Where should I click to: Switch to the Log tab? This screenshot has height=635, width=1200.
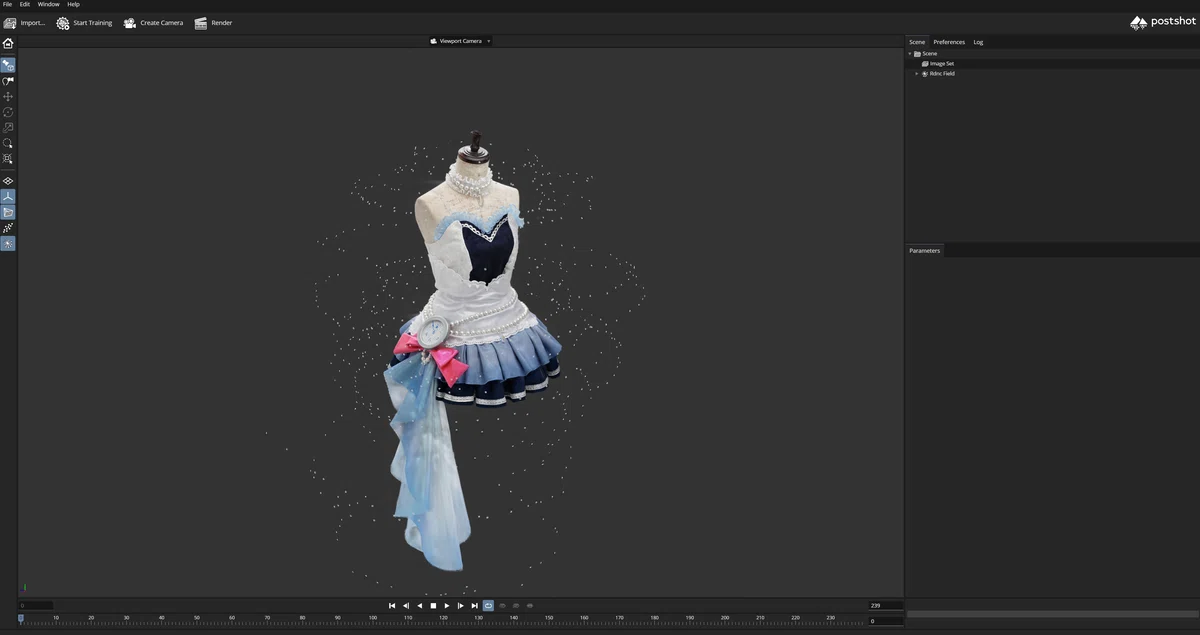click(x=978, y=42)
